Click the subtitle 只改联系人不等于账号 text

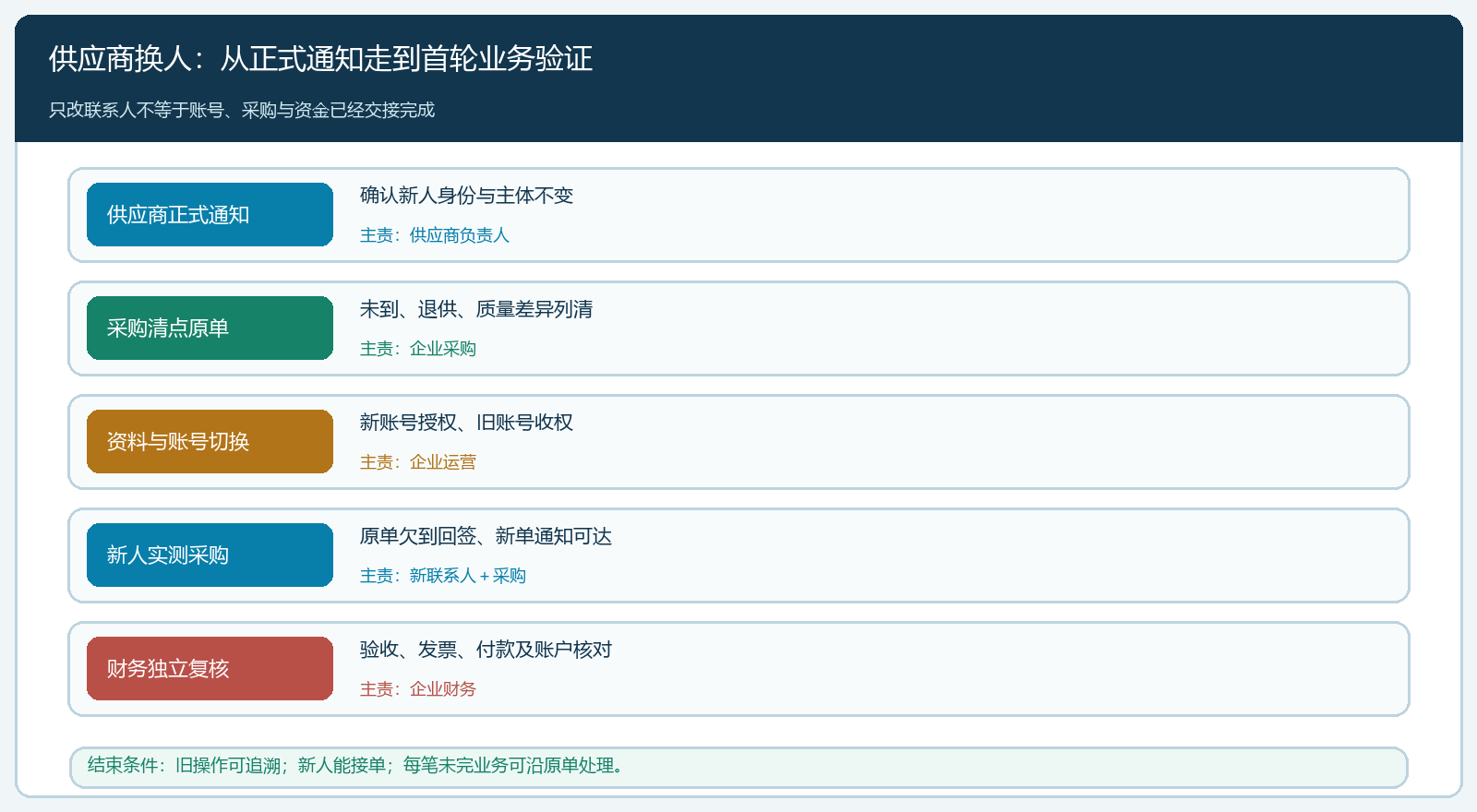(x=242, y=110)
